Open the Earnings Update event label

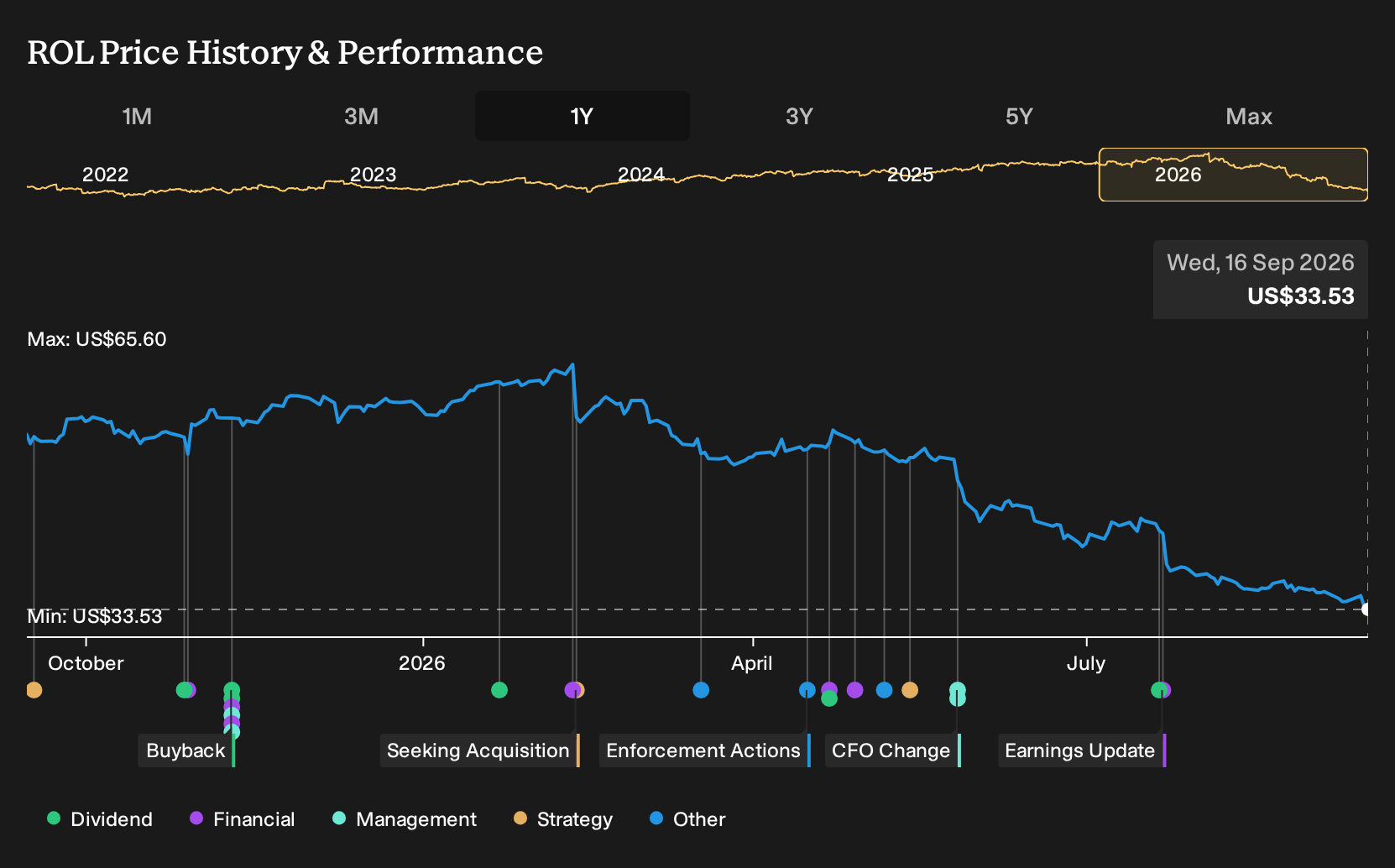1081,750
